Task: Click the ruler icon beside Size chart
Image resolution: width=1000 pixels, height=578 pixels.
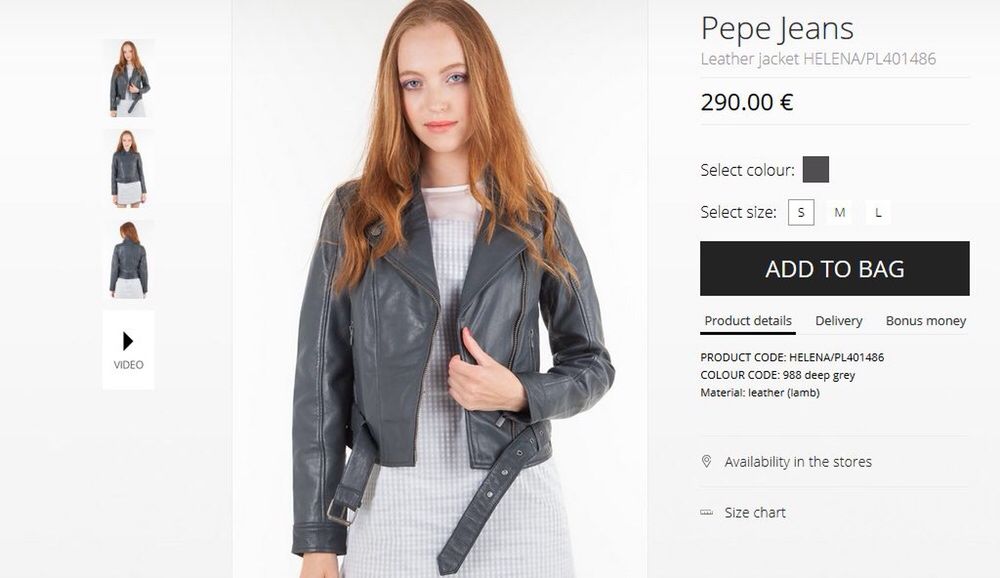Action: (x=706, y=512)
